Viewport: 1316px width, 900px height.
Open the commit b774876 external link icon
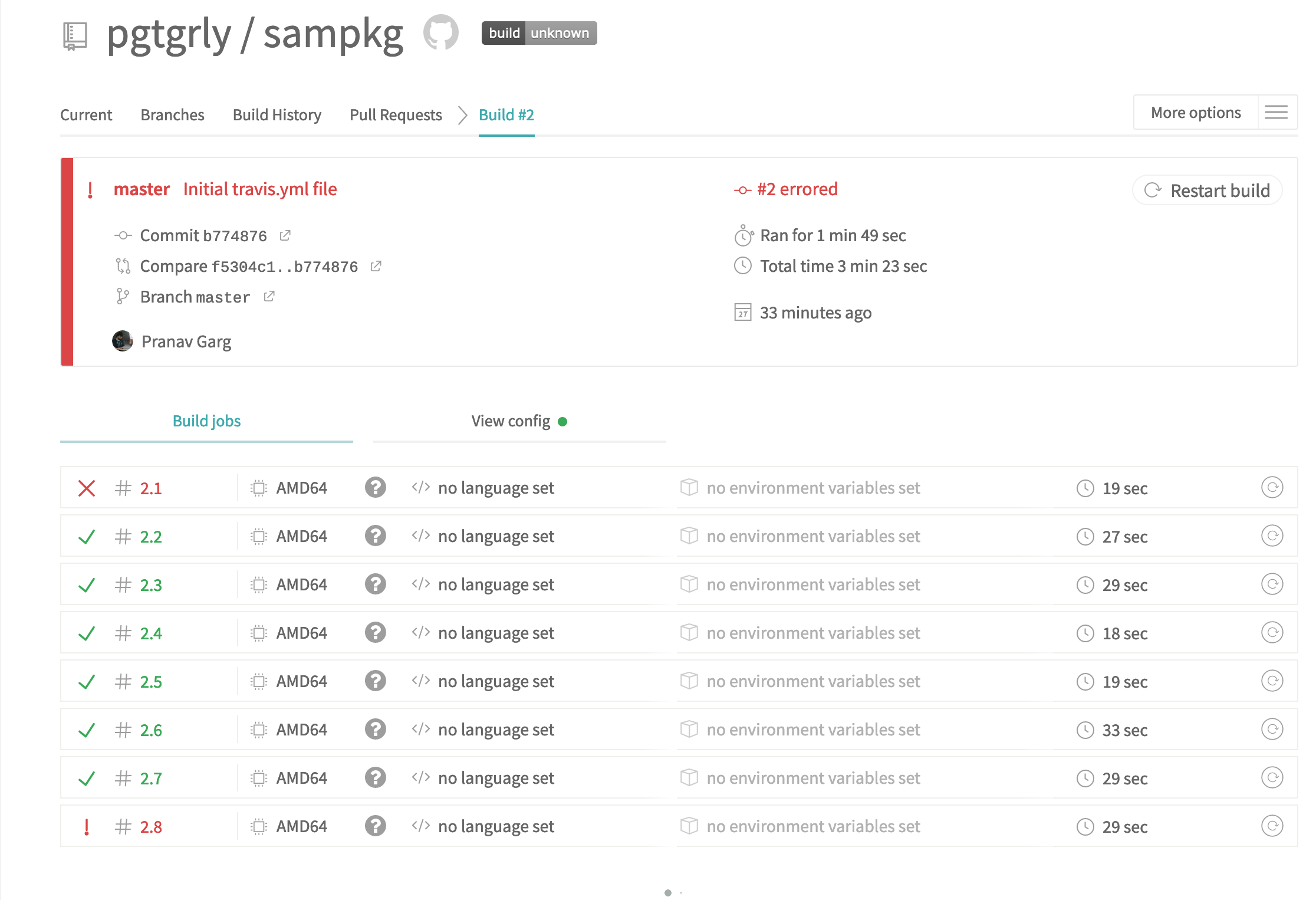click(x=285, y=236)
